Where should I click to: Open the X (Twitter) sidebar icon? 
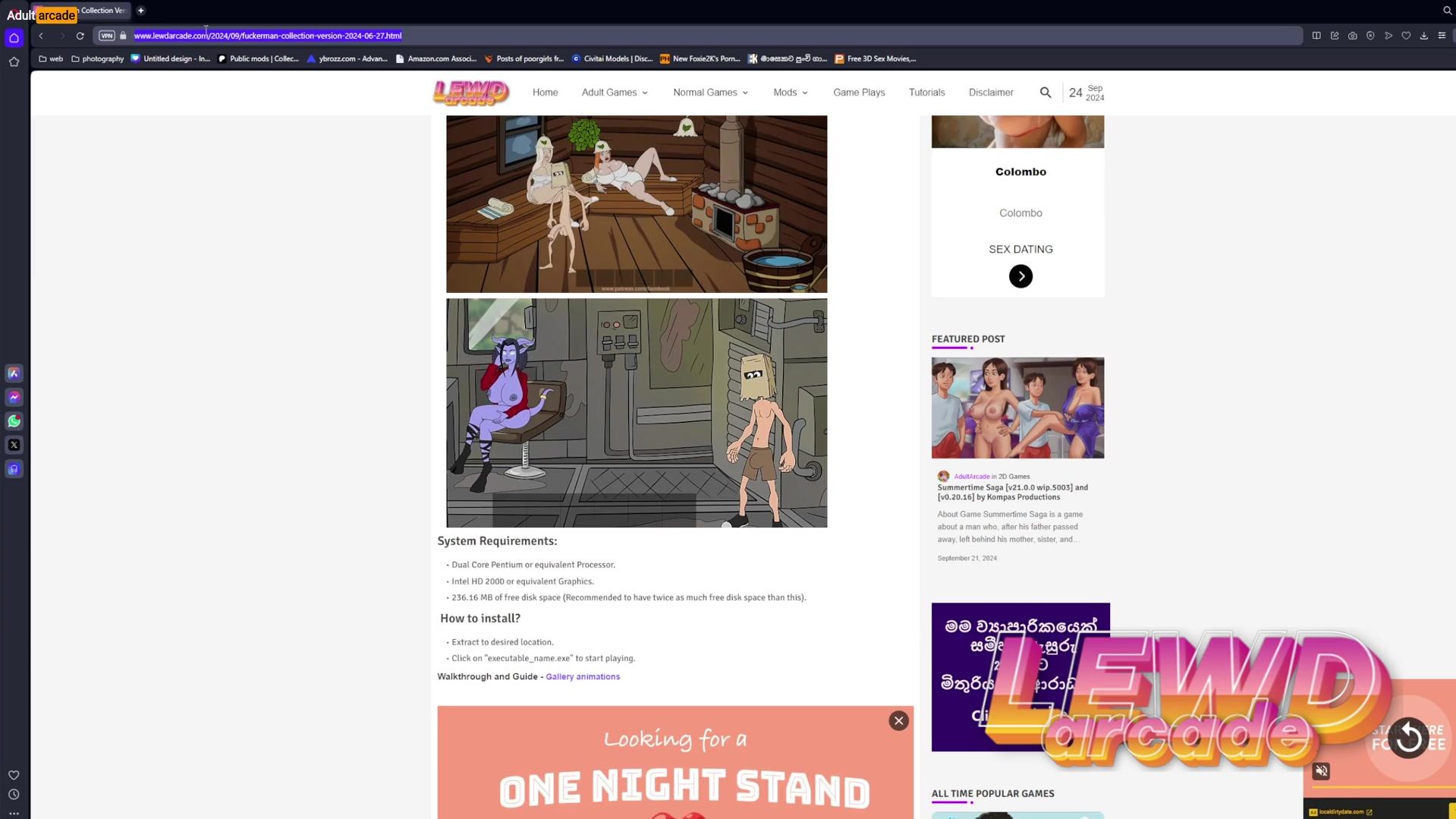coord(14,446)
